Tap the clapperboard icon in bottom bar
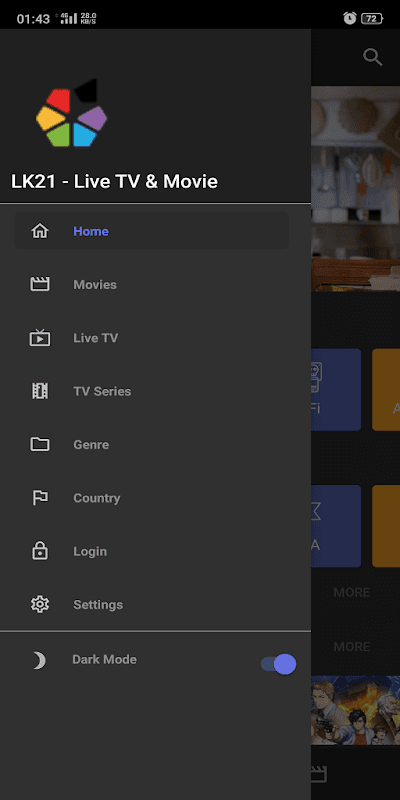400x800 pixels. click(318, 774)
